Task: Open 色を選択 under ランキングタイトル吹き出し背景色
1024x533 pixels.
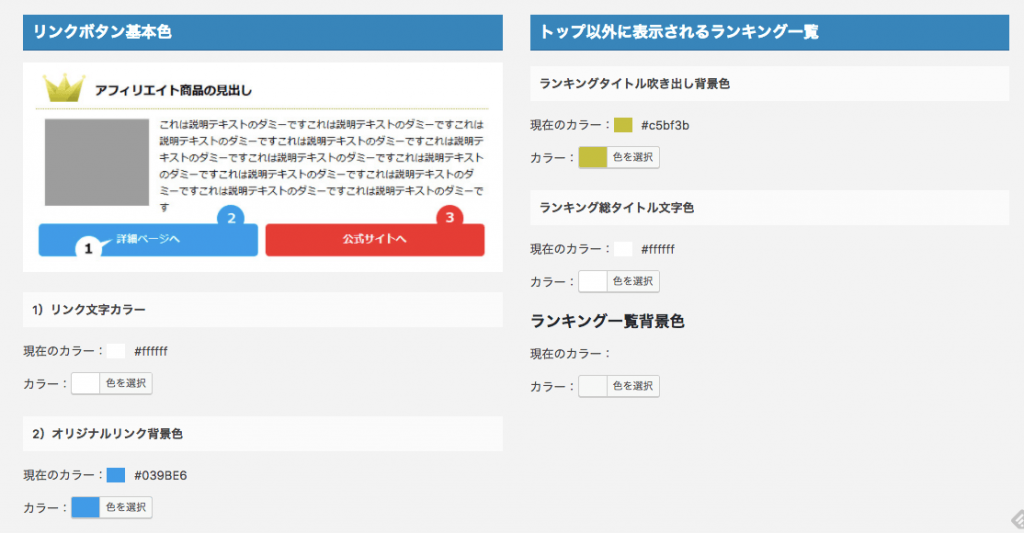Action: tap(632, 157)
